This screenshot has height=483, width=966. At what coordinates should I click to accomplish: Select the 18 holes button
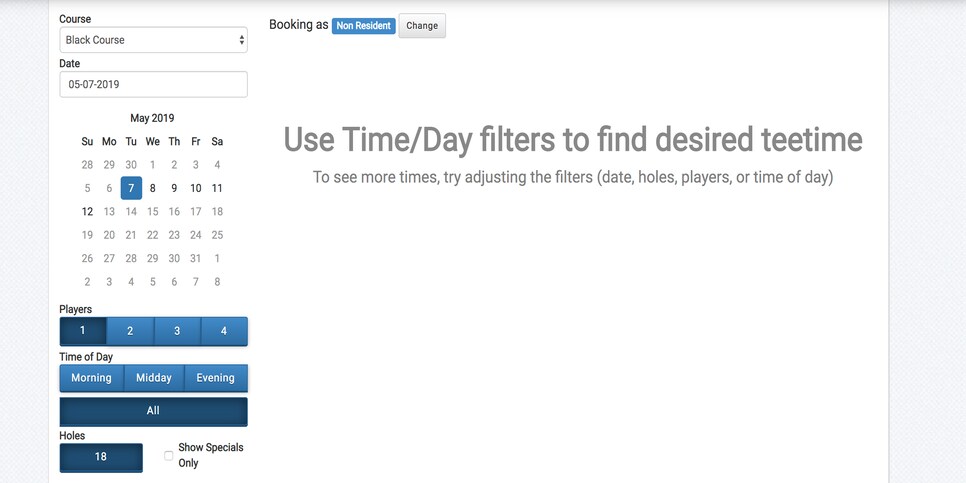pos(101,458)
